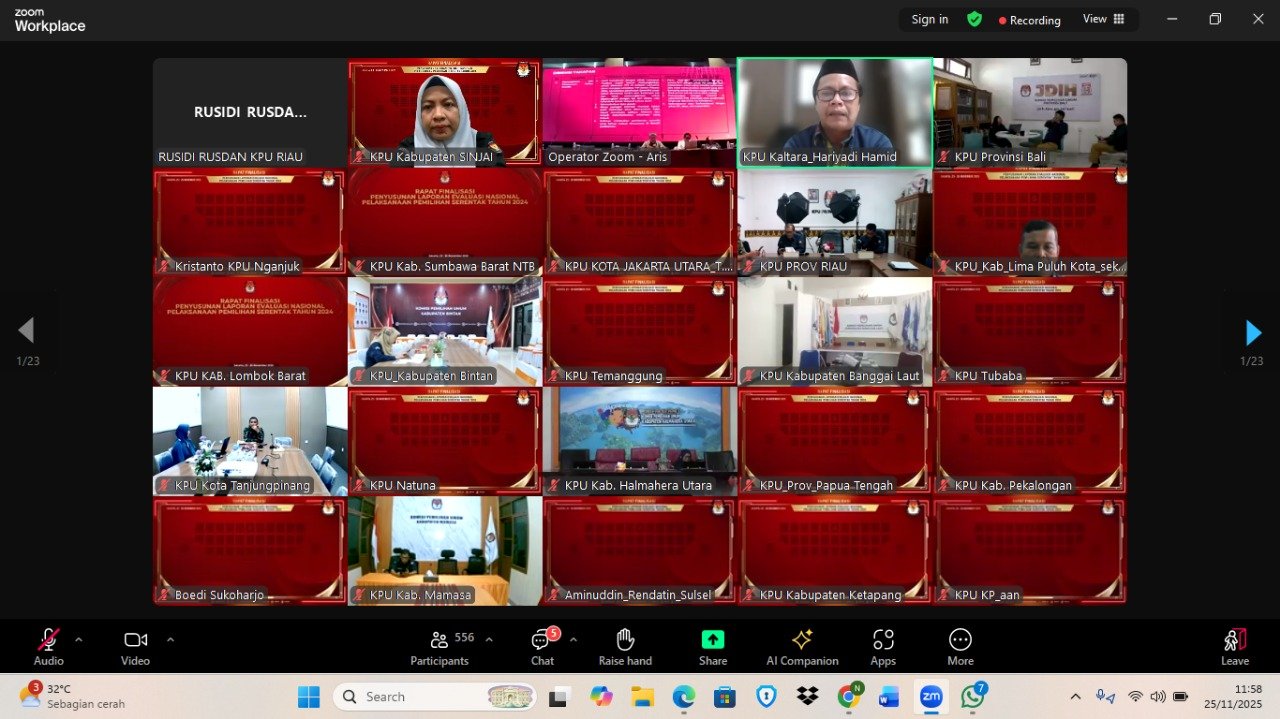The height and width of the screenshot is (719, 1280).
Task: Open the Chat panel icon
Action: pyautogui.click(x=542, y=640)
